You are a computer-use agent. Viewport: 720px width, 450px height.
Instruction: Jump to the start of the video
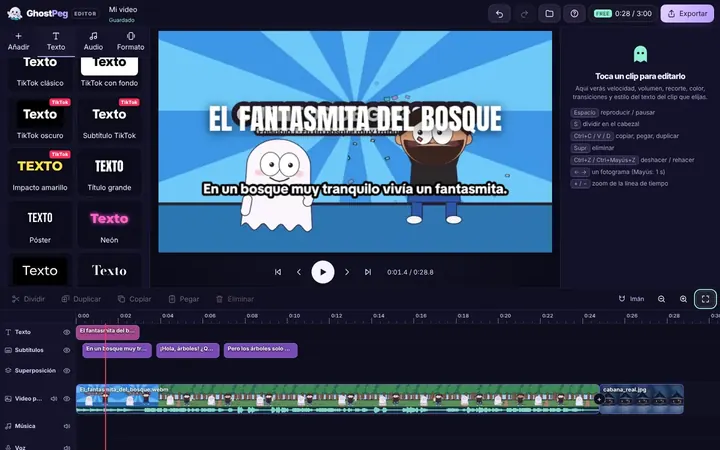pyautogui.click(x=278, y=272)
